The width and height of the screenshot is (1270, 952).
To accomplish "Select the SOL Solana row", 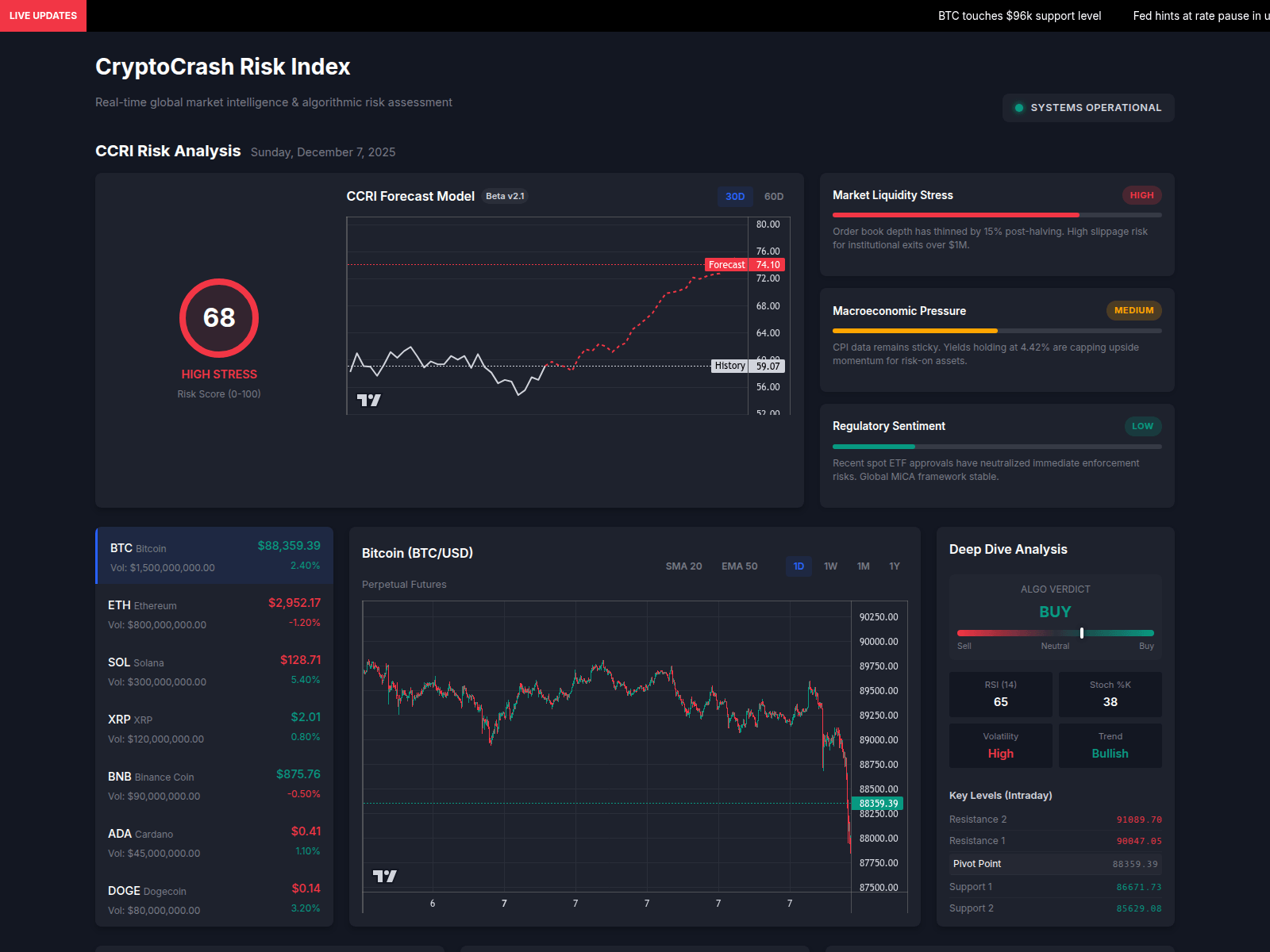I will coord(214,670).
